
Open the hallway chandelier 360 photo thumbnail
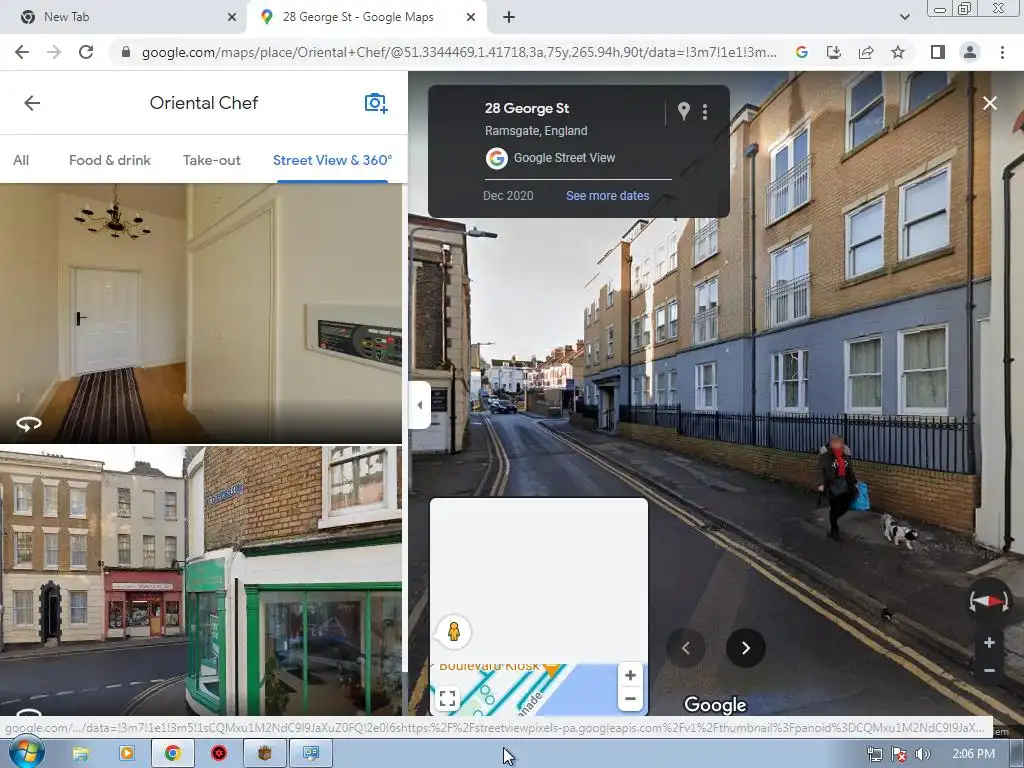tap(200, 313)
